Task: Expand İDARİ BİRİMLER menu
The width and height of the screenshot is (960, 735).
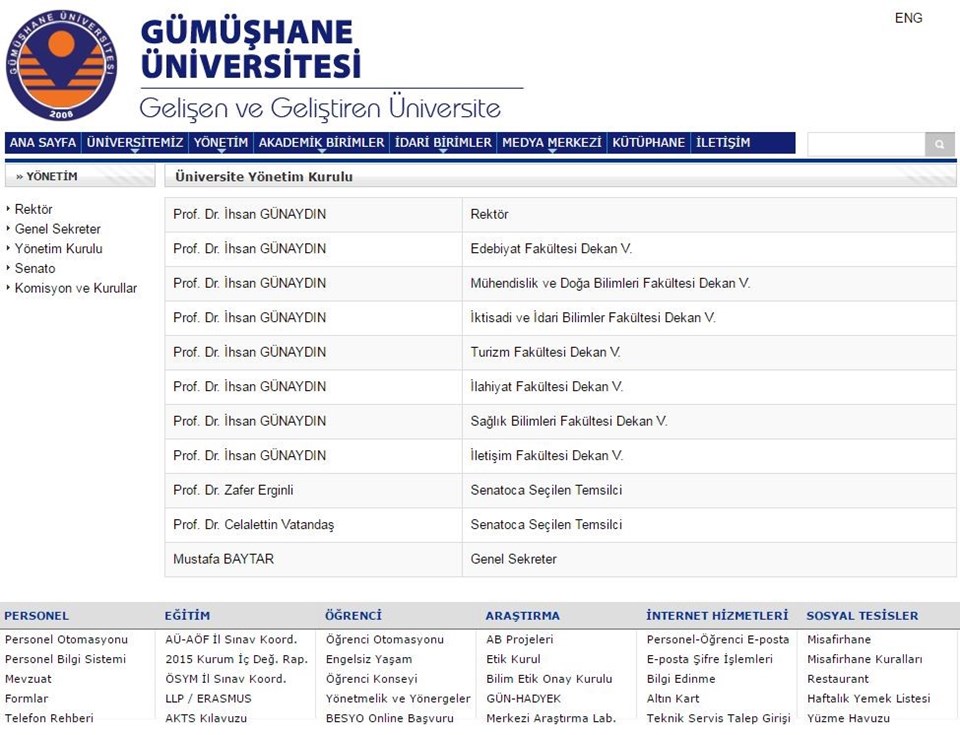Action: click(443, 143)
